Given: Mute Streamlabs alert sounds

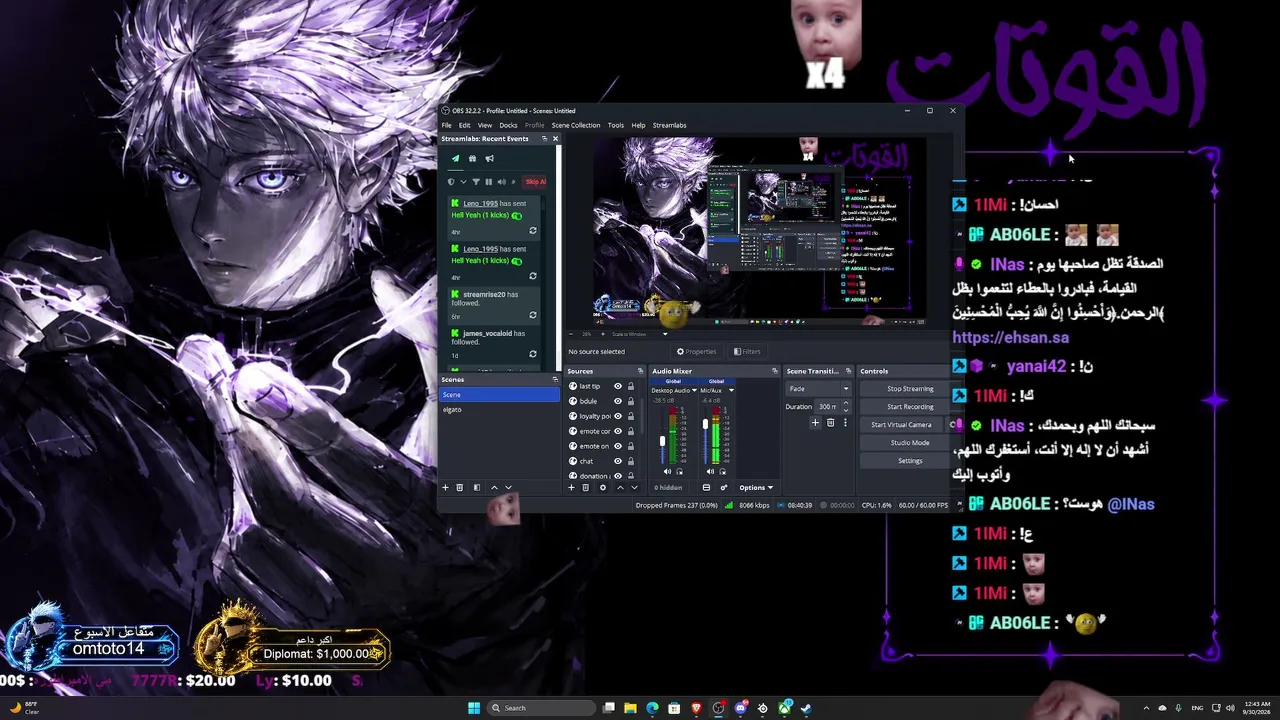Looking at the screenshot, I should tap(501, 182).
